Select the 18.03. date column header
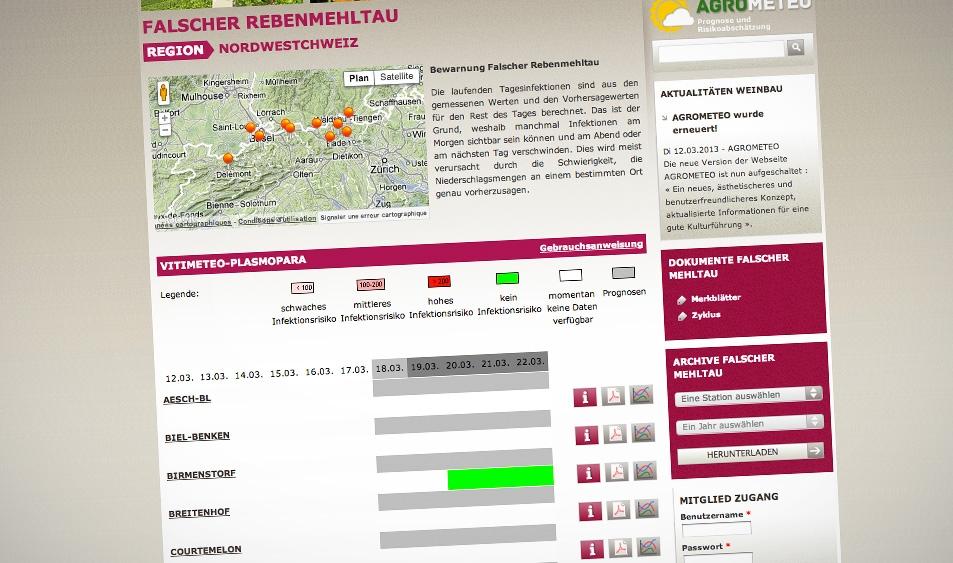This screenshot has height=563, width=953. [389, 368]
